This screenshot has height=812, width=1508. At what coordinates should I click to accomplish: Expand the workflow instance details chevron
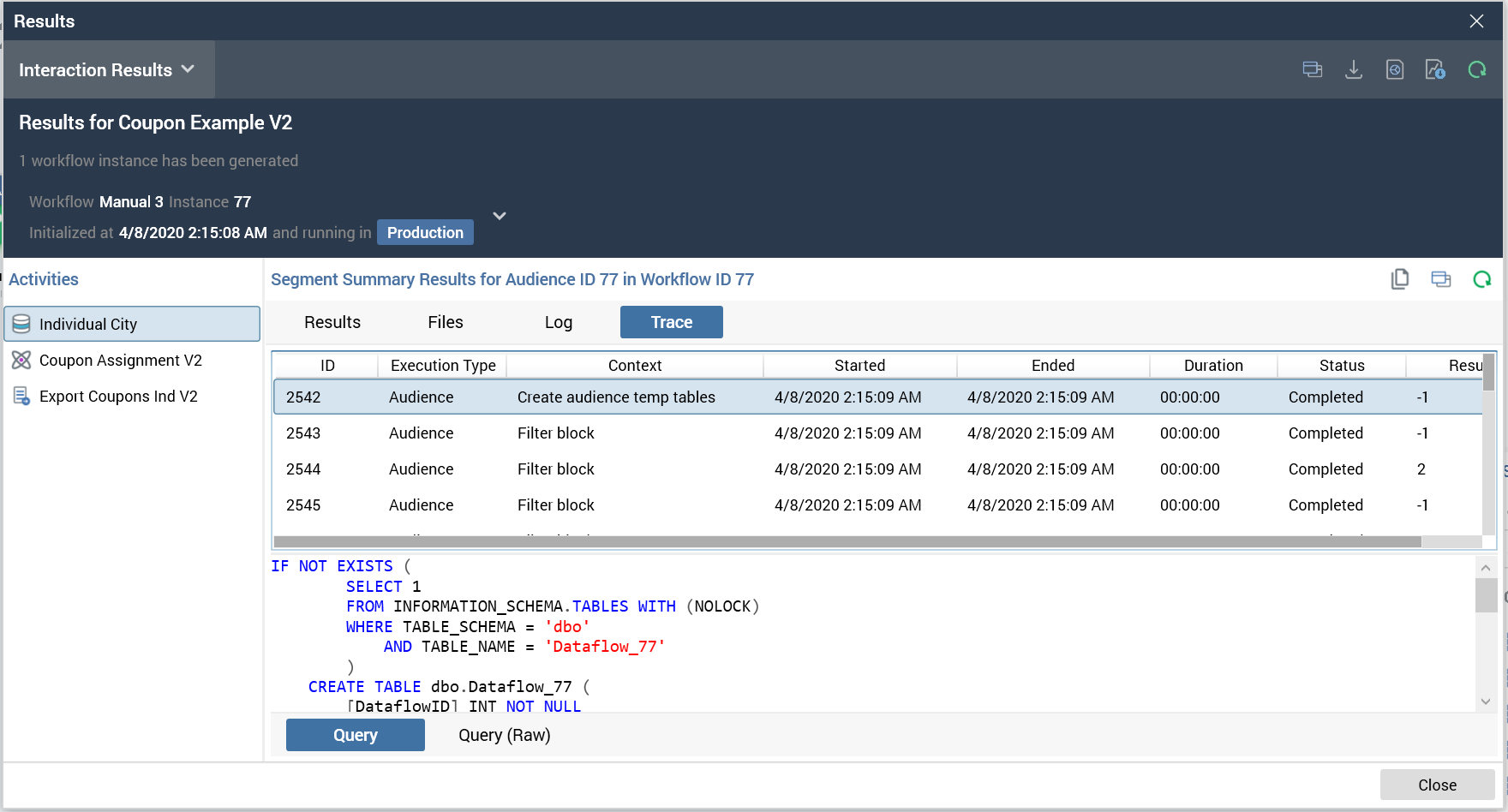500,216
